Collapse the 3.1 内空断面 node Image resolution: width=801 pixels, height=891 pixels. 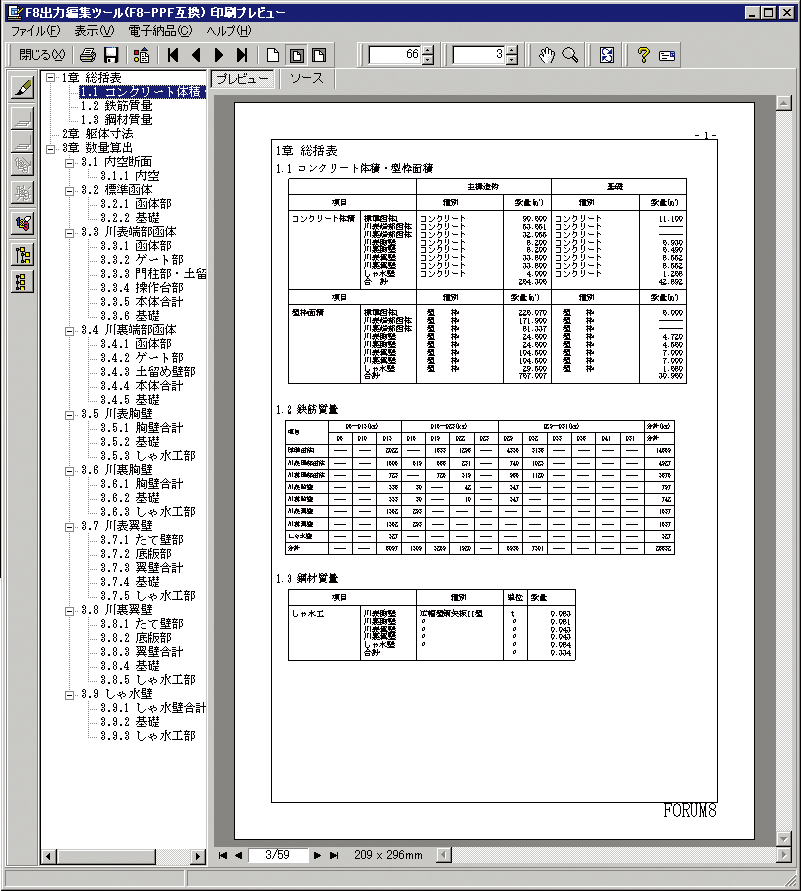click(x=69, y=163)
